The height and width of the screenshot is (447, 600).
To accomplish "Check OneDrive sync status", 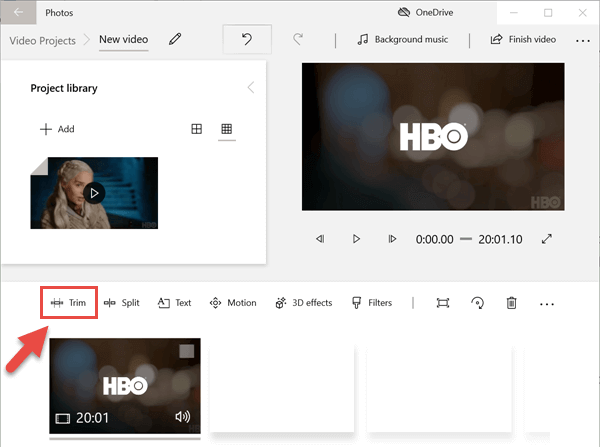I will [425, 13].
